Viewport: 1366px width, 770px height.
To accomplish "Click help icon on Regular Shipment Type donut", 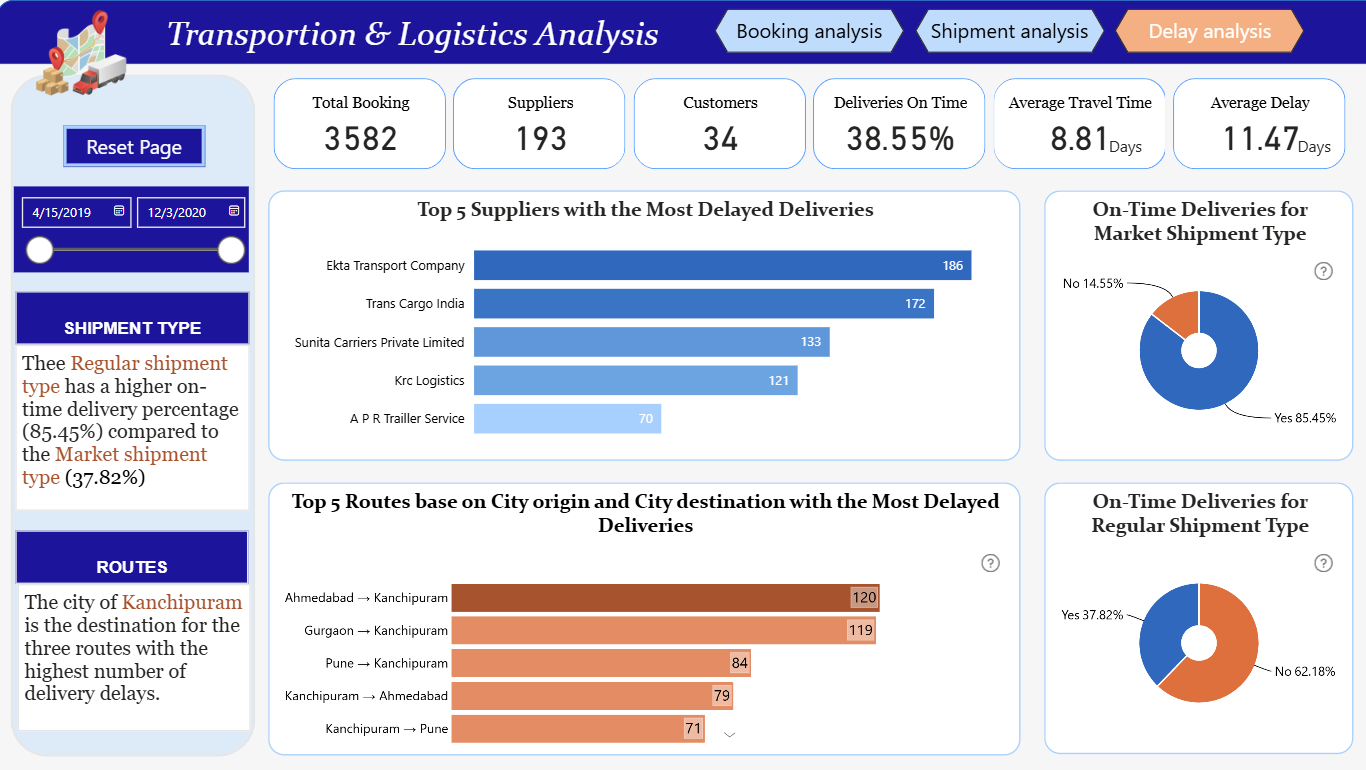I will [x=1323, y=564].
